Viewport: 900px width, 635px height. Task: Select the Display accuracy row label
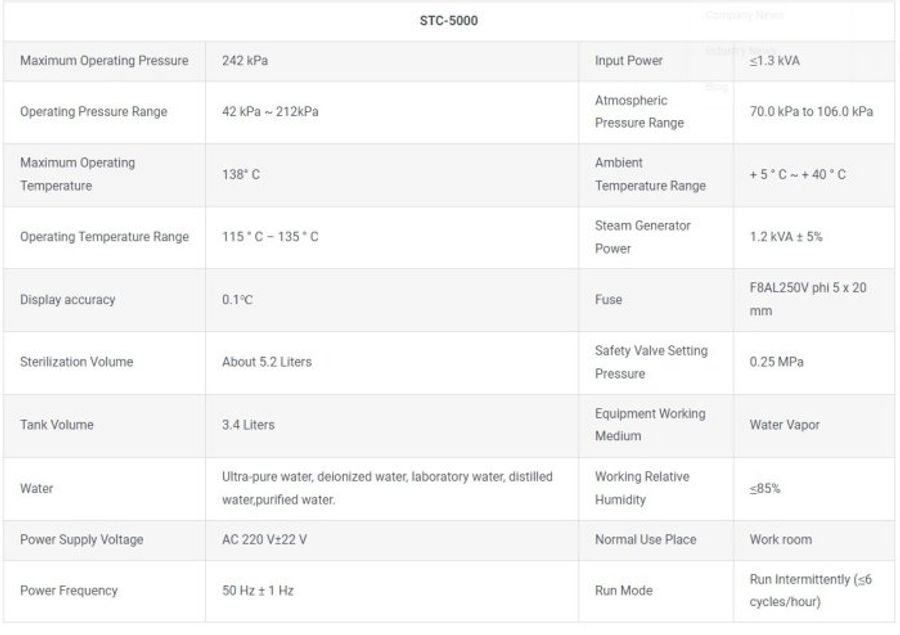68,300
